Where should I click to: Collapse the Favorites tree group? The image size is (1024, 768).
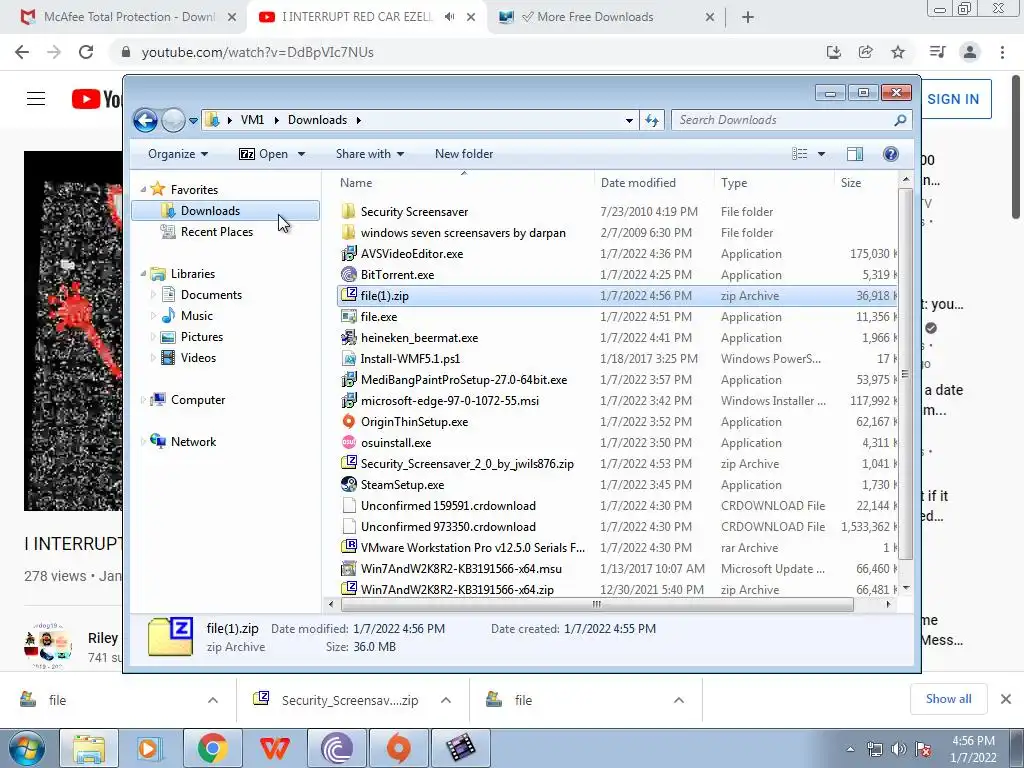pos(144,189)
